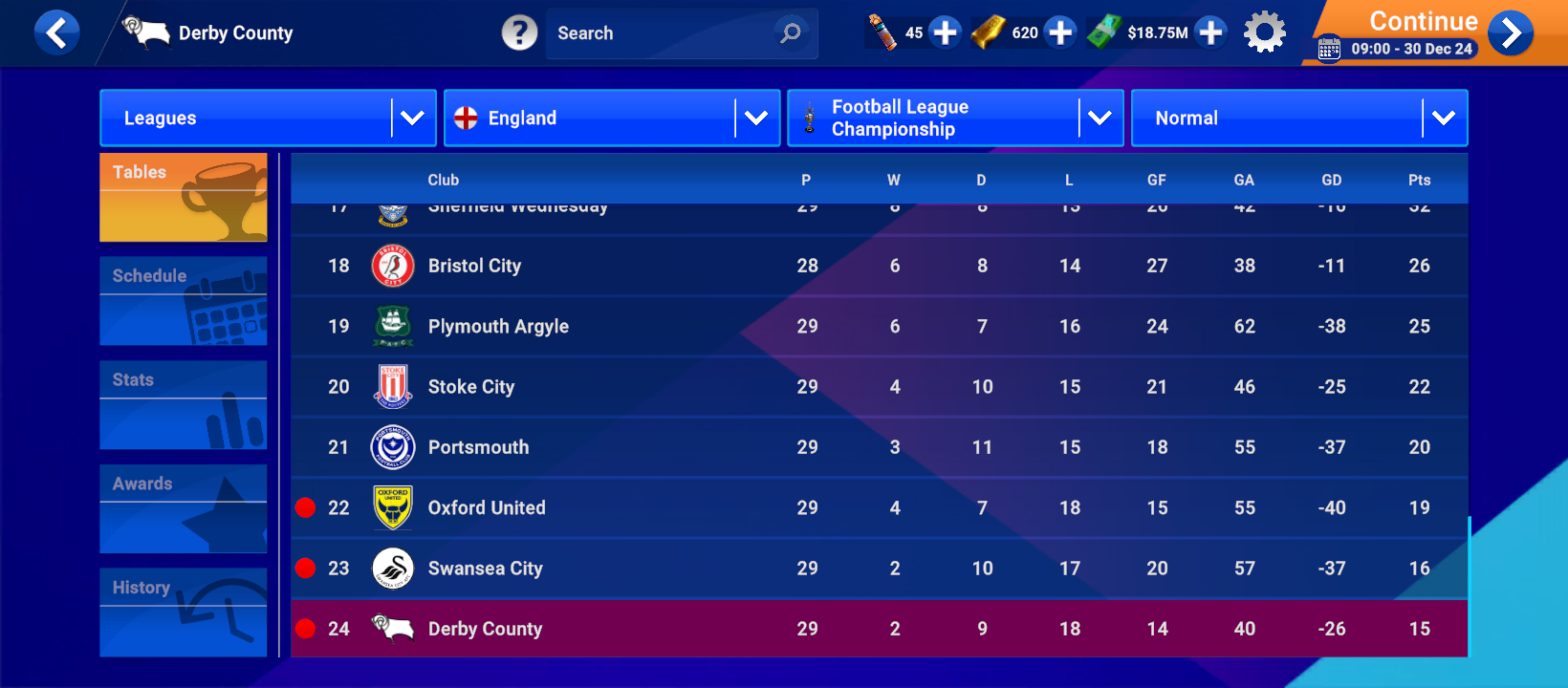Click the Bristol City club badge
The image size is (1568, 688).
point(392,266)
